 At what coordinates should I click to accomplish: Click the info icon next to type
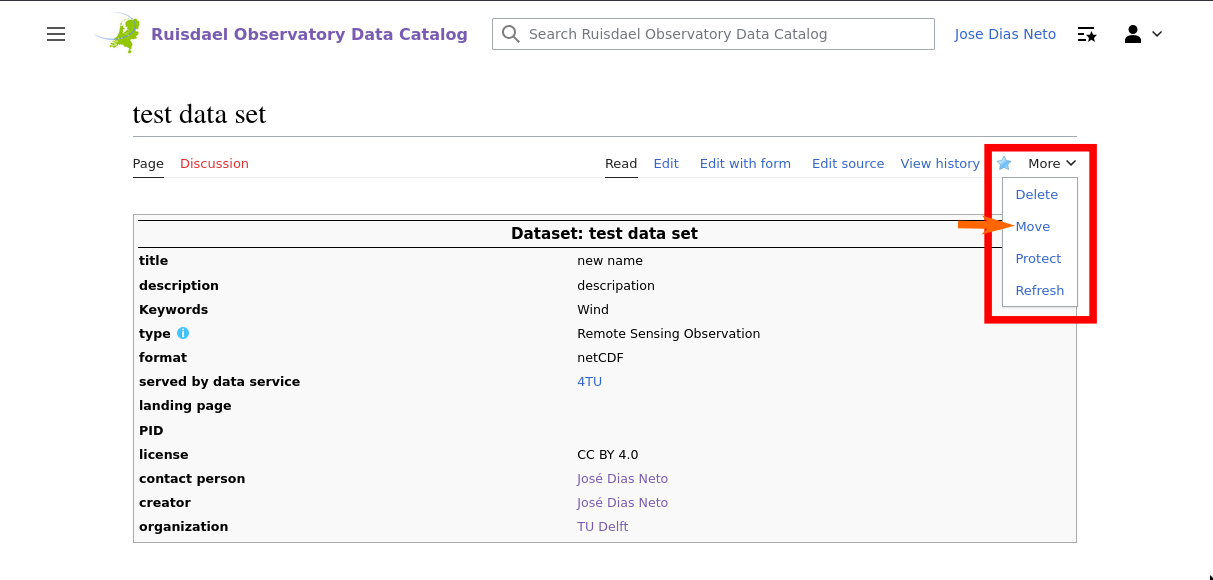tap(183, 333)
